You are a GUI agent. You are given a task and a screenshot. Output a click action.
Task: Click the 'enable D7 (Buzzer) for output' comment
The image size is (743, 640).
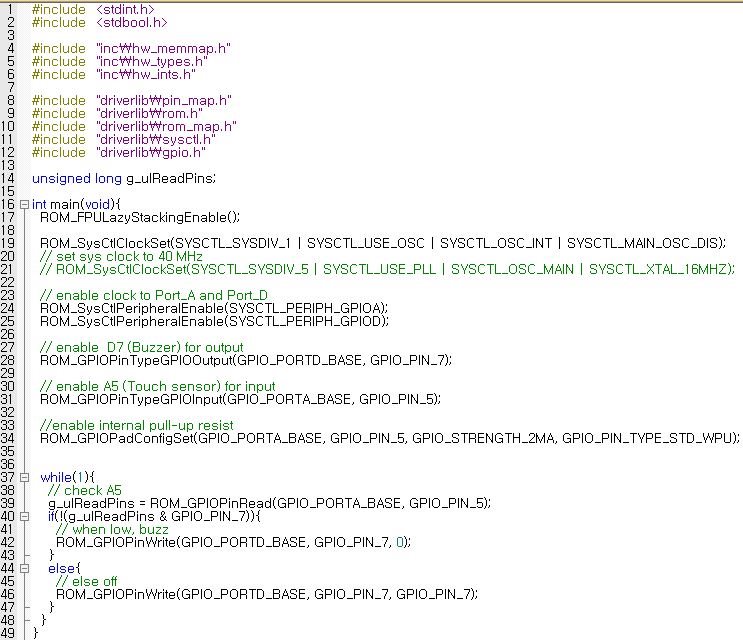[x=142, y=348]
